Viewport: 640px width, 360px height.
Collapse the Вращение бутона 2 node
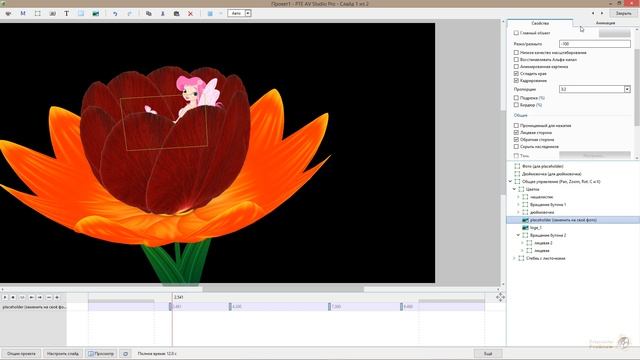(x=518, y=236)
